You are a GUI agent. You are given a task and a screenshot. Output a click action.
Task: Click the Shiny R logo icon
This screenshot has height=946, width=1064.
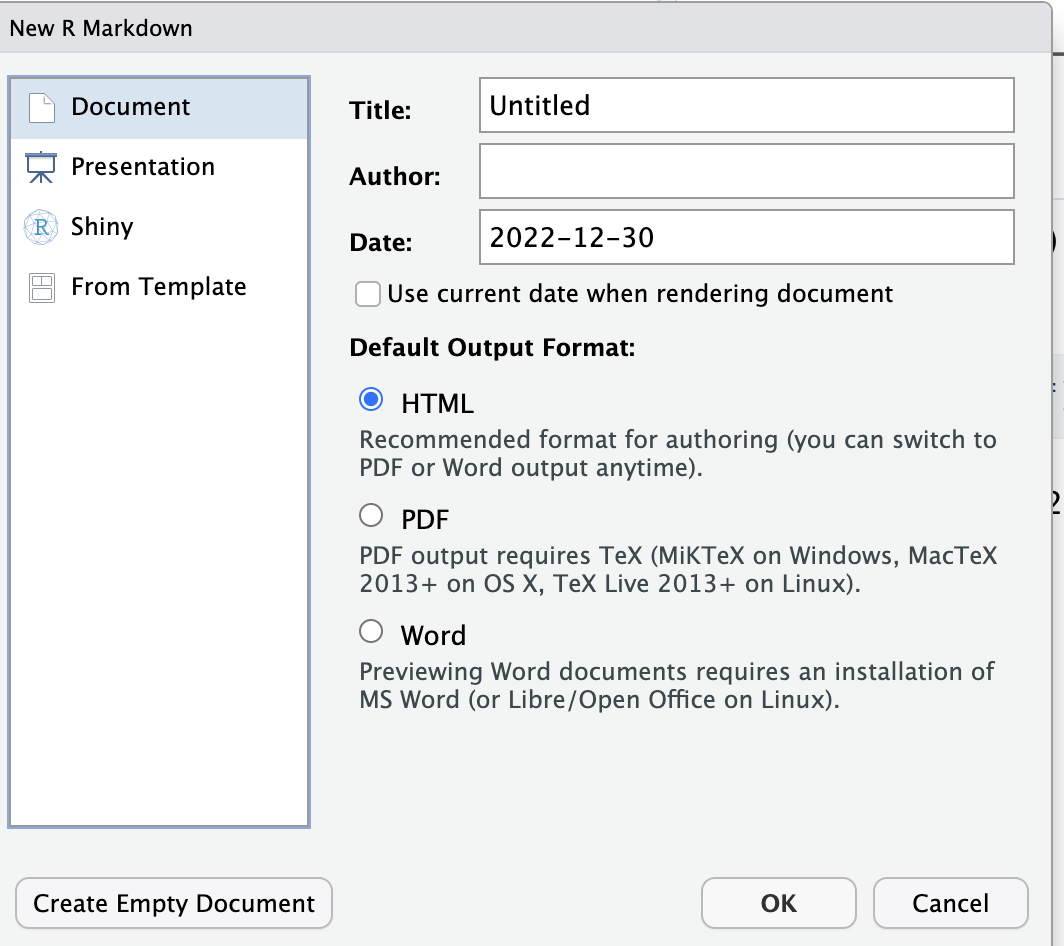(41, 227)
